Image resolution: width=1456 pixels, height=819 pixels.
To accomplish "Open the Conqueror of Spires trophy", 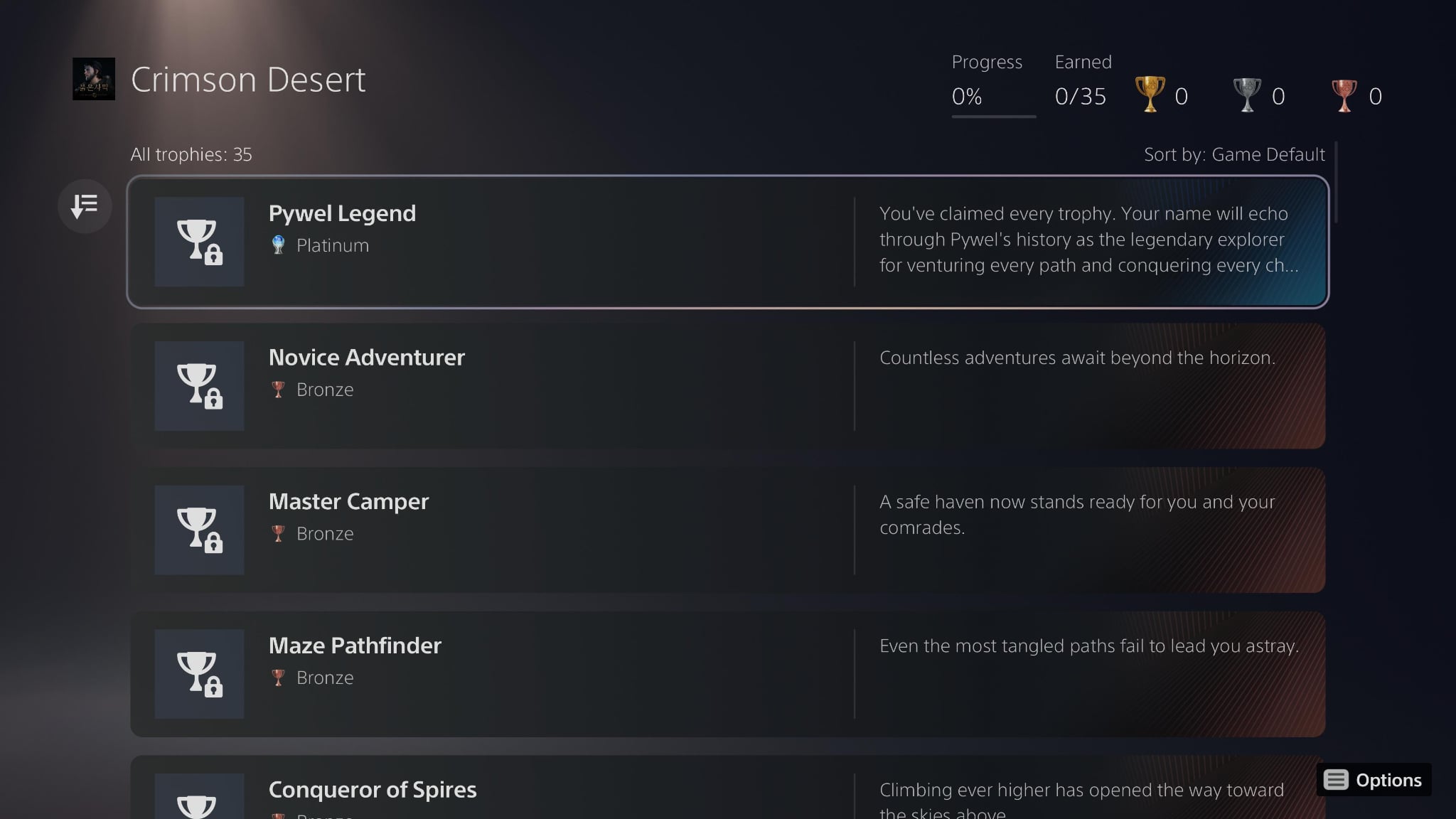I will pos(373,790).
